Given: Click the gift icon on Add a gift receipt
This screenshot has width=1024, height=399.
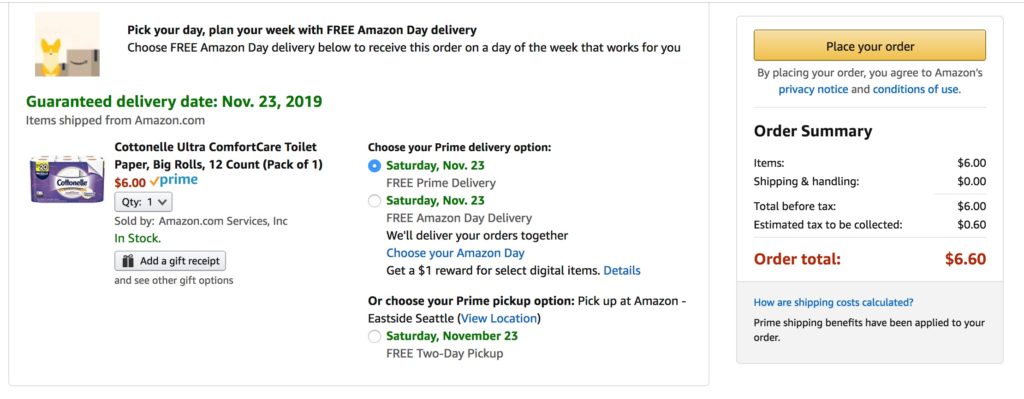Looking at the screenshot, I should 128,261.
